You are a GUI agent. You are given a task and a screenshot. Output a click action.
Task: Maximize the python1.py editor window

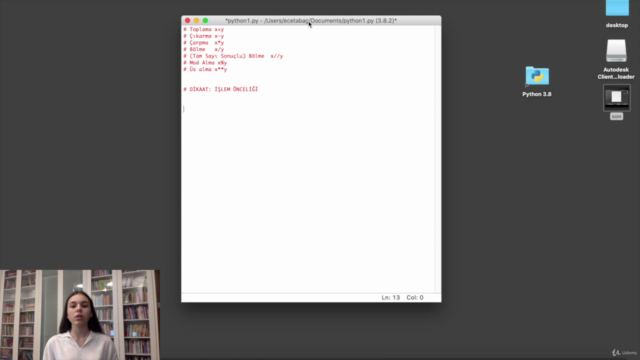coord(205,20)
